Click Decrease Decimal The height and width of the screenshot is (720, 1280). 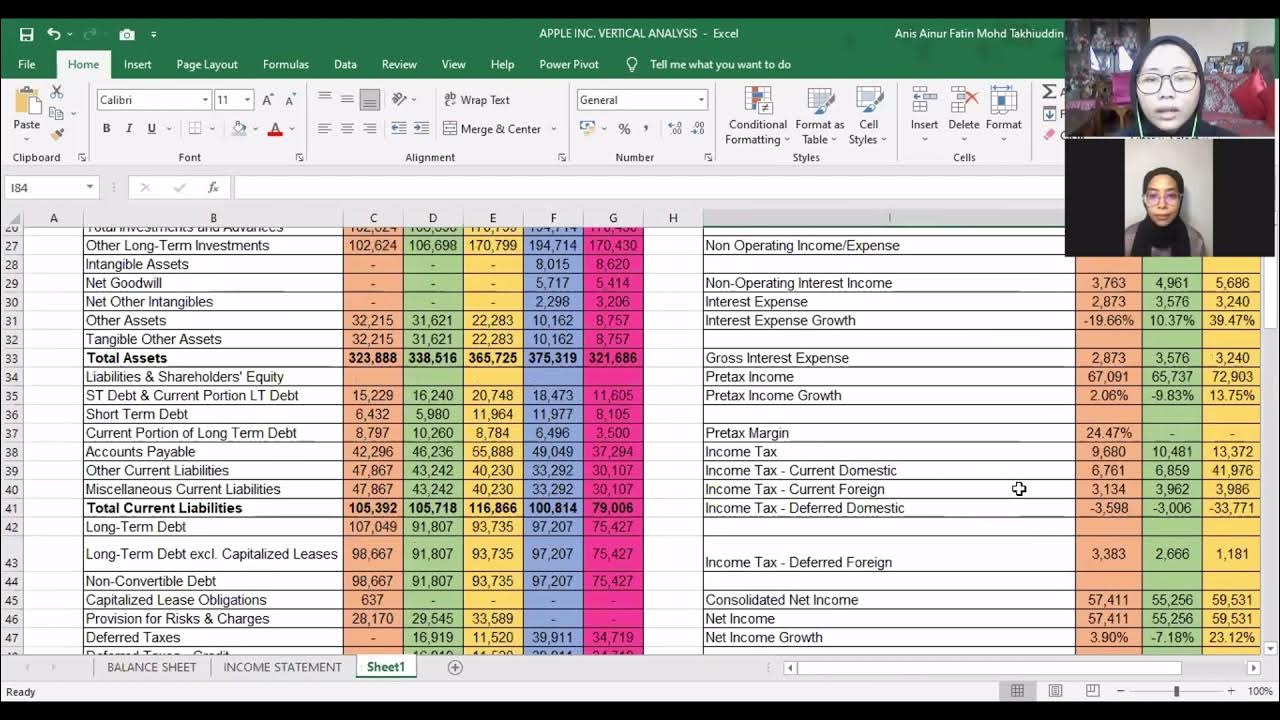(698, 128)
